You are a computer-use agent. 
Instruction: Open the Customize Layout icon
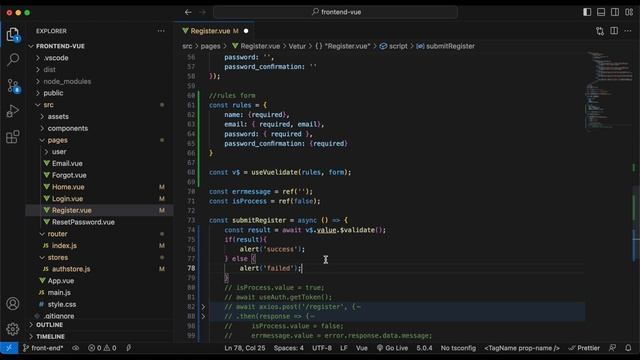click(629, 12)
